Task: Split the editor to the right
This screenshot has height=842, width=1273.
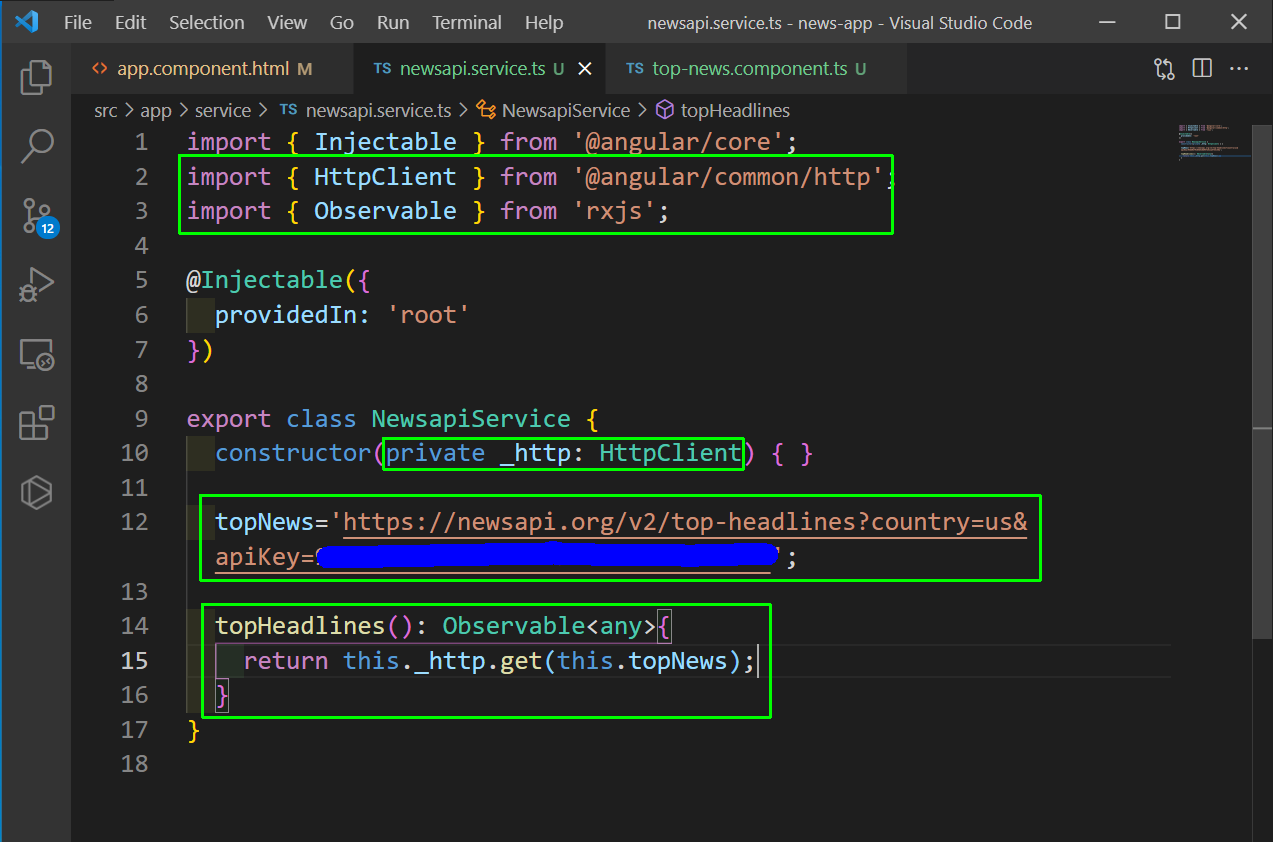Action: point(1202,69)
